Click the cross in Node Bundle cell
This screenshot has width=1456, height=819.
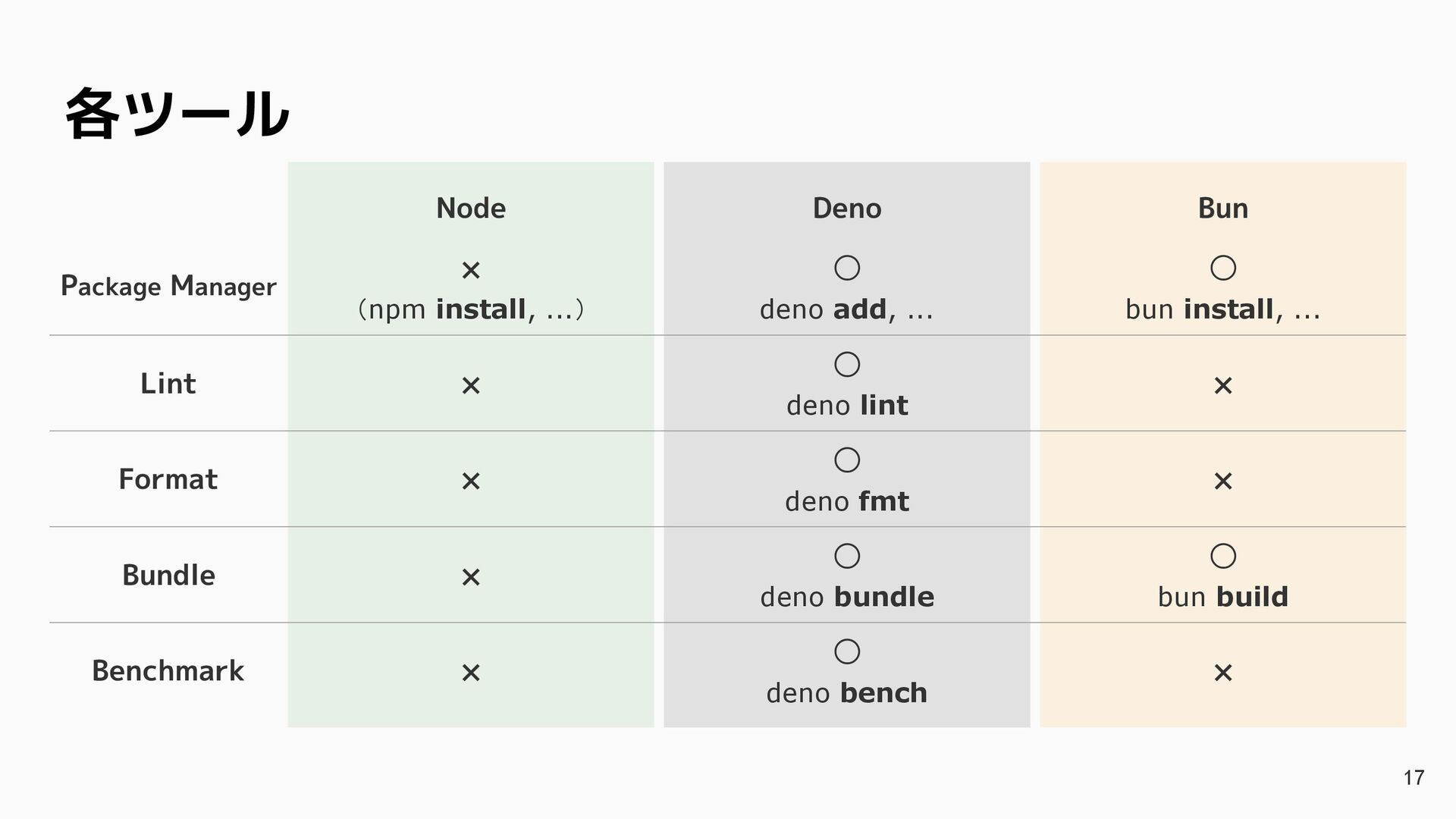(471, 578)
